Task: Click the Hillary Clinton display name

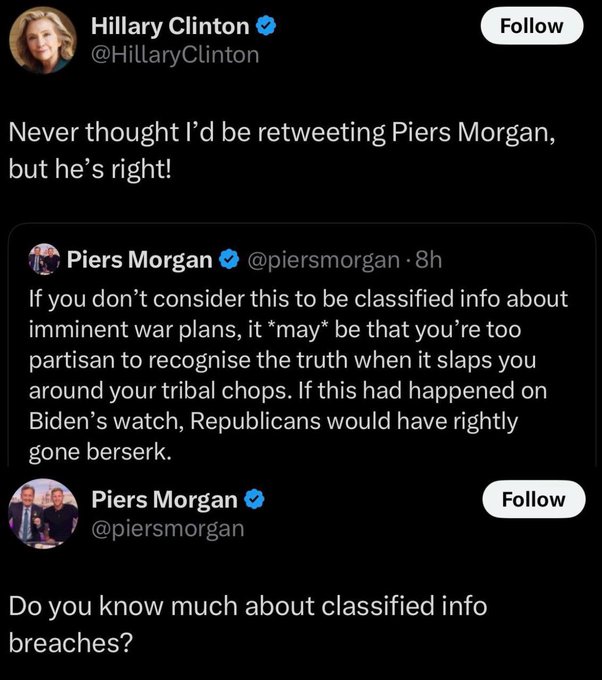Action: point(171,27)
